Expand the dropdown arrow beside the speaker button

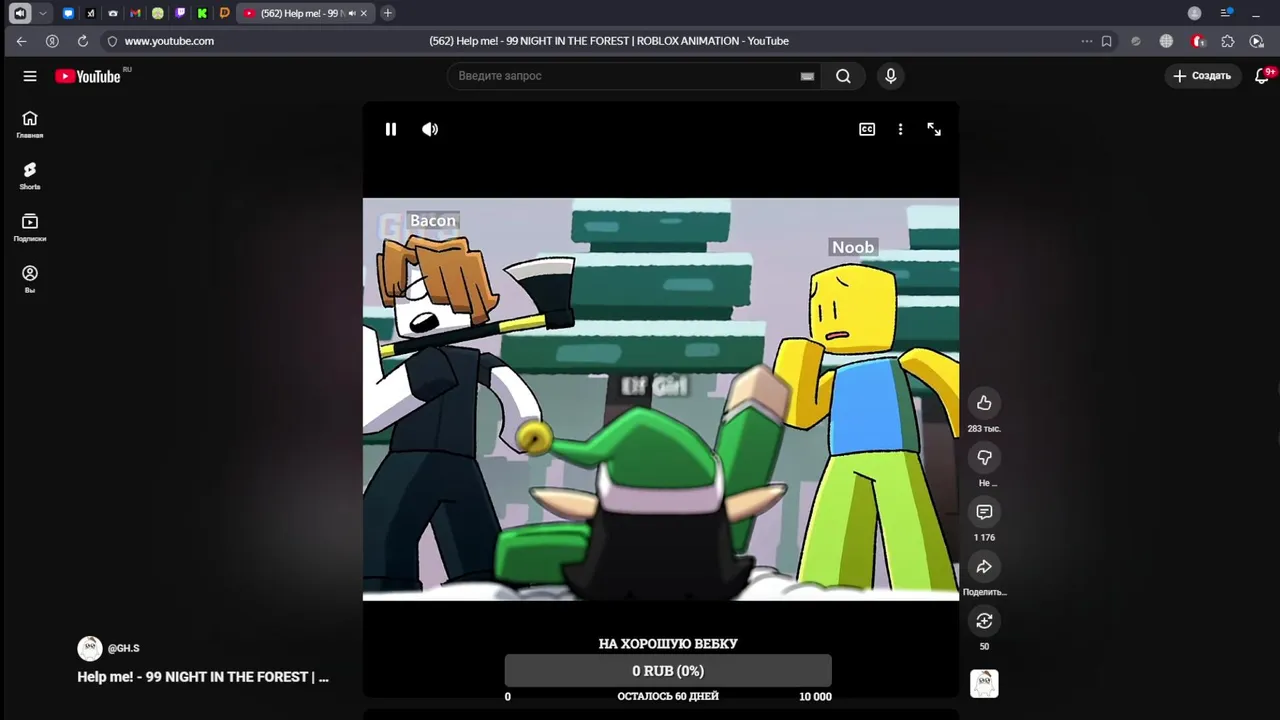coord(42,13)
